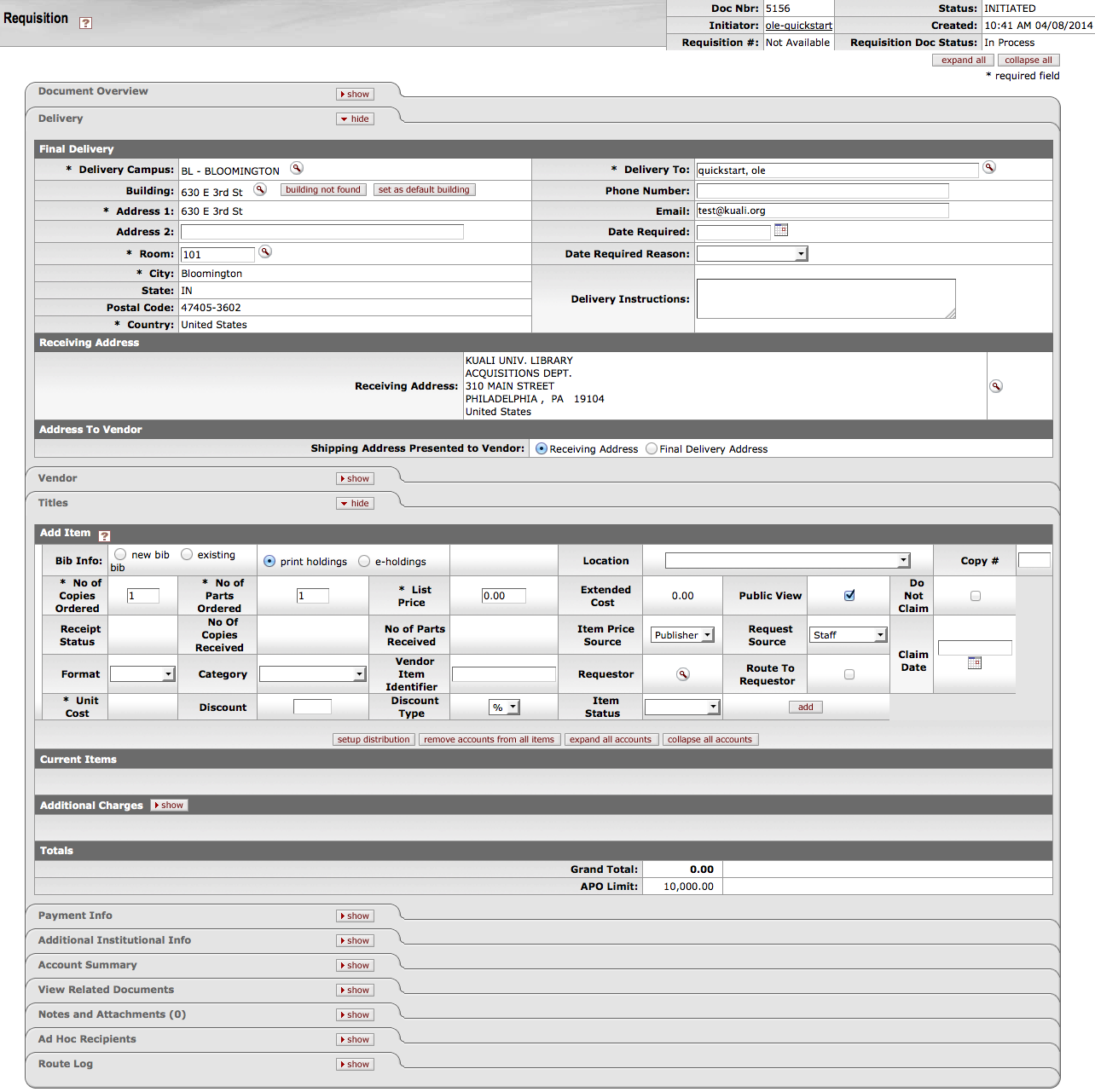Click expand all accounts button
1095x1092 pixels.
[x=611, y=740]
